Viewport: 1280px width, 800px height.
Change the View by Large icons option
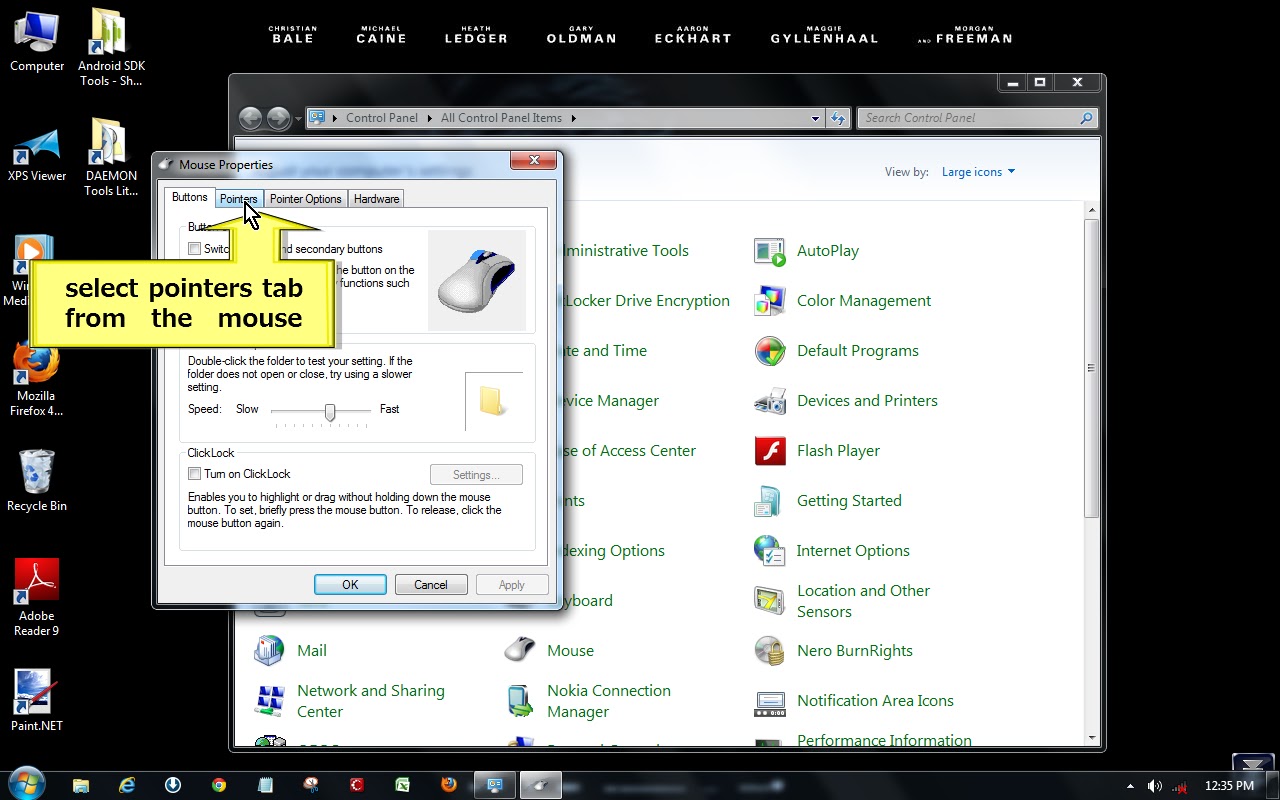[x=977, y=171]
